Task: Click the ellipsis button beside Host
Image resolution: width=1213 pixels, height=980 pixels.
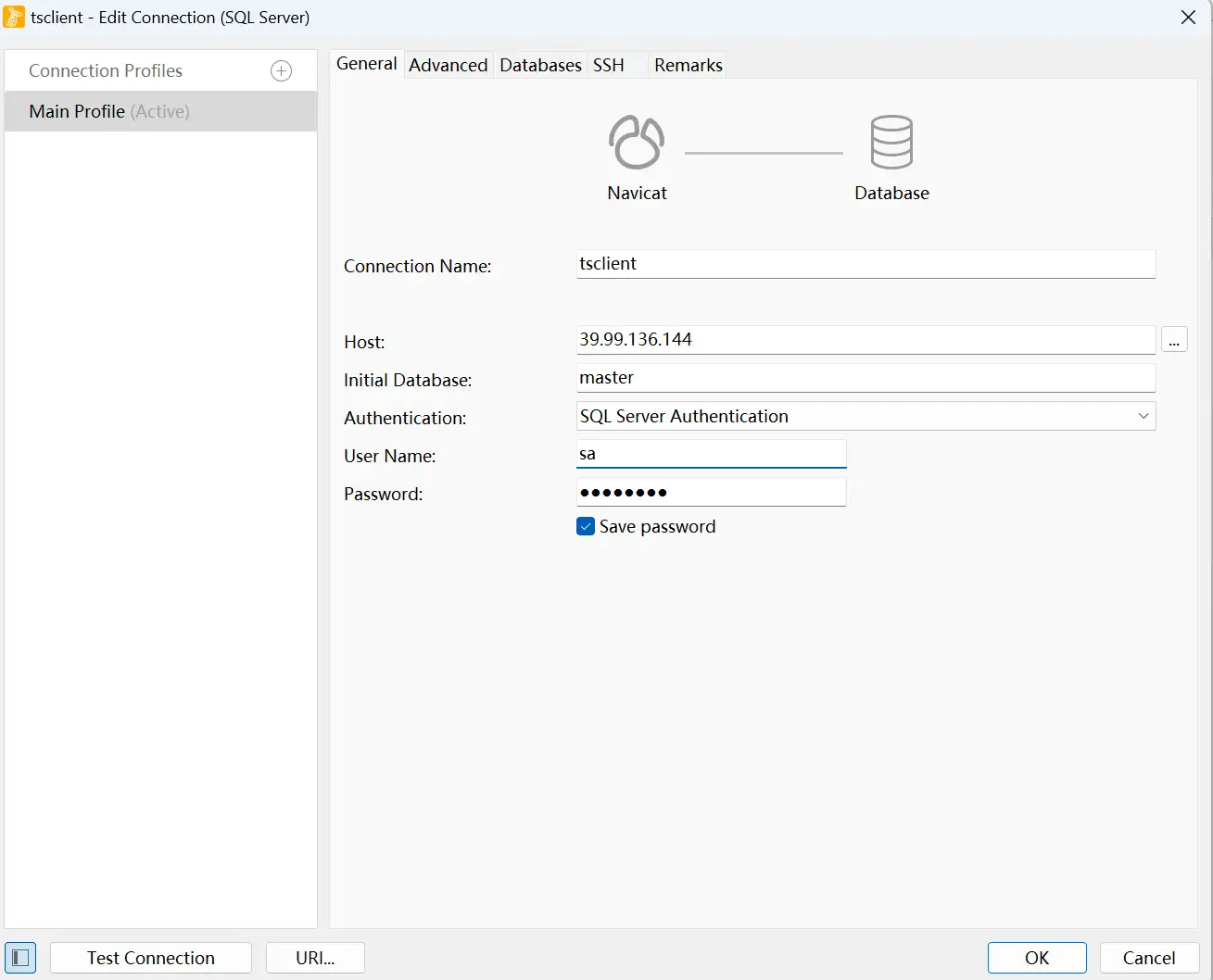Action: [x=1174, y=341]
